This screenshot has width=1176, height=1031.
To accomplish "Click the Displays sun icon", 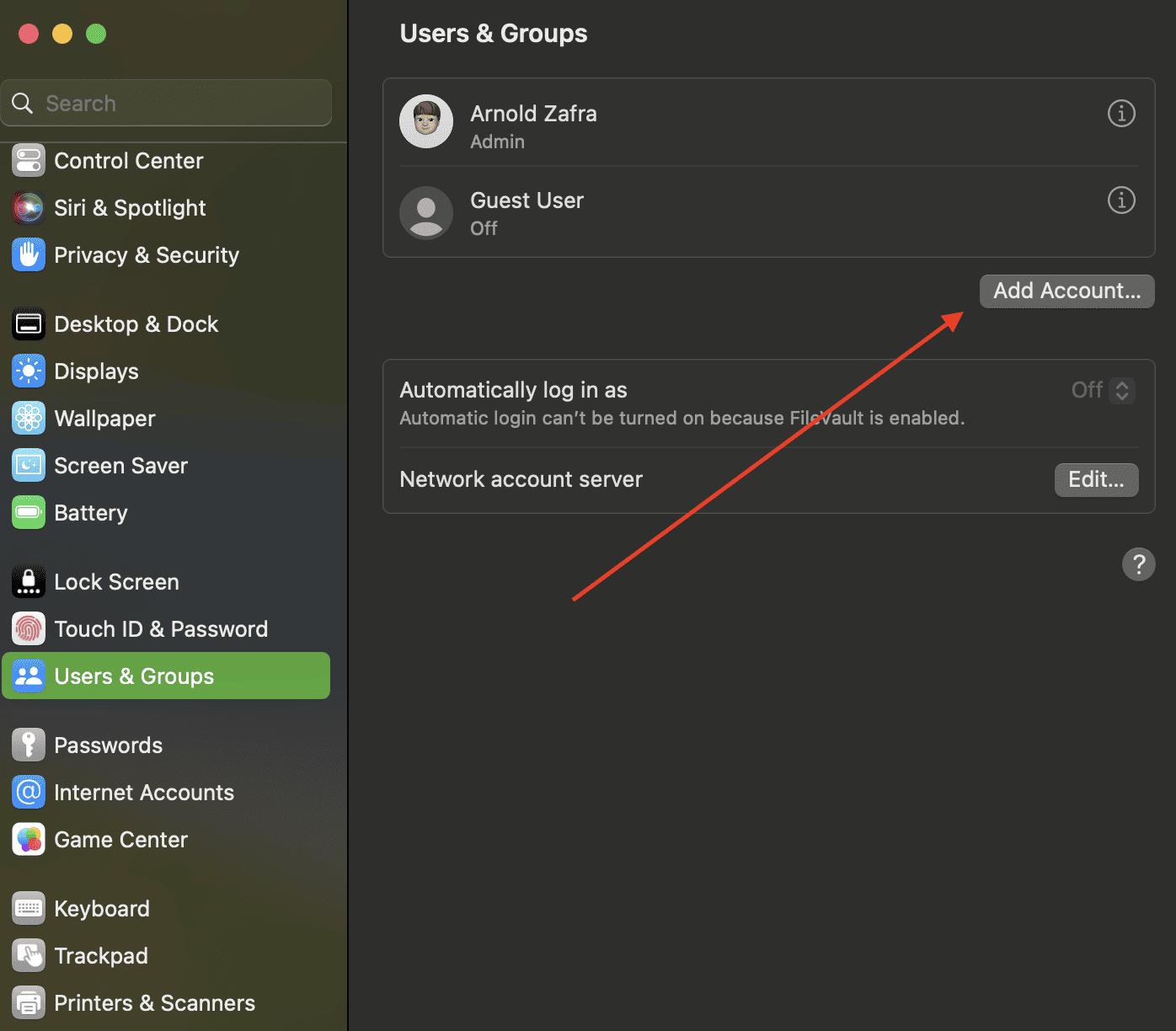I will tap(29, 371).
